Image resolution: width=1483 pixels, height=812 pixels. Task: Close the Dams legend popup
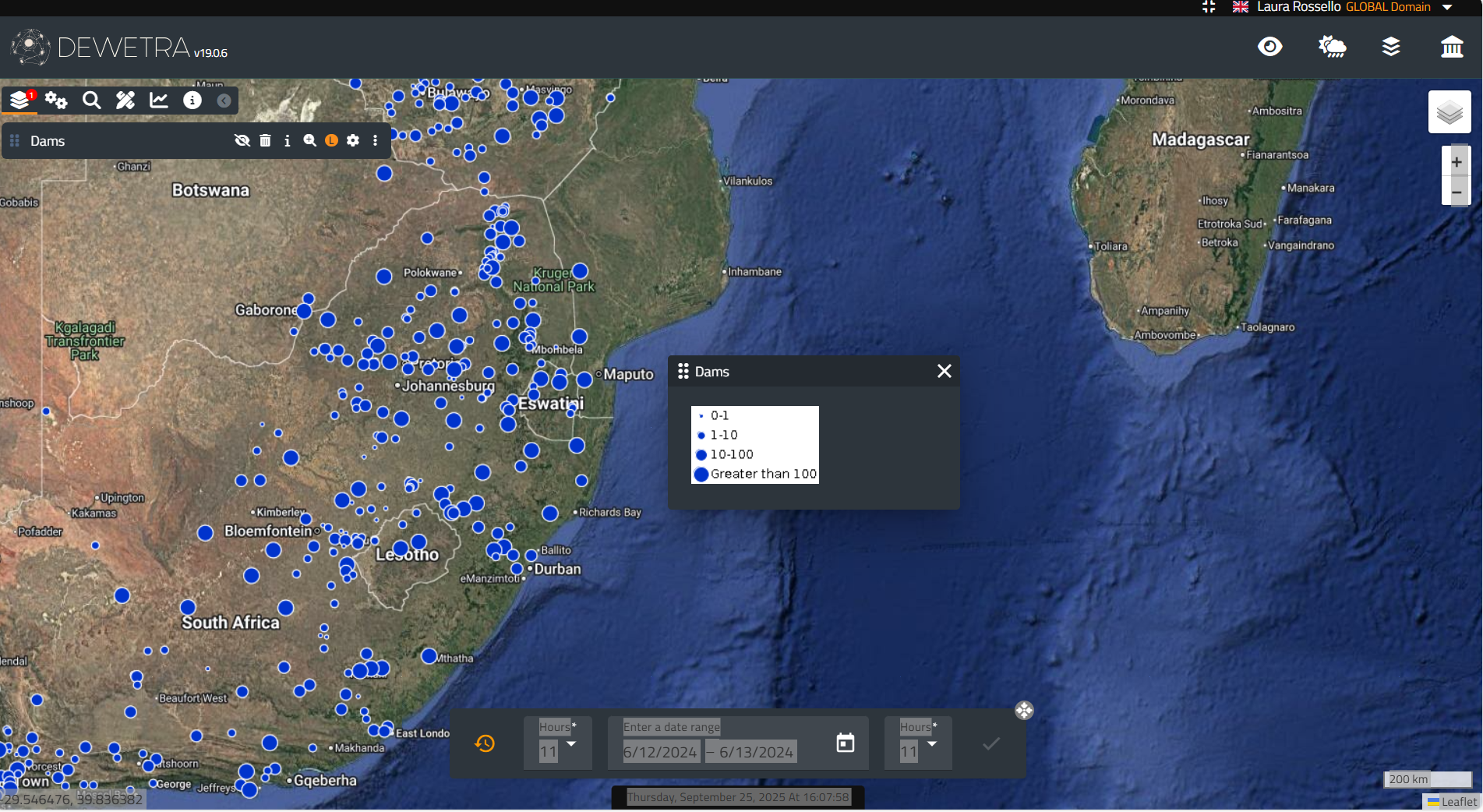click(x=944, y=371)
